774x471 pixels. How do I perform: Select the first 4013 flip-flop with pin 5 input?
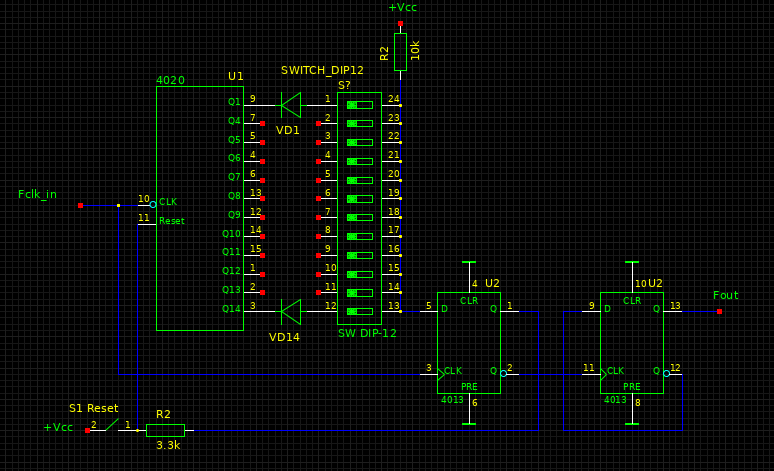468,342
